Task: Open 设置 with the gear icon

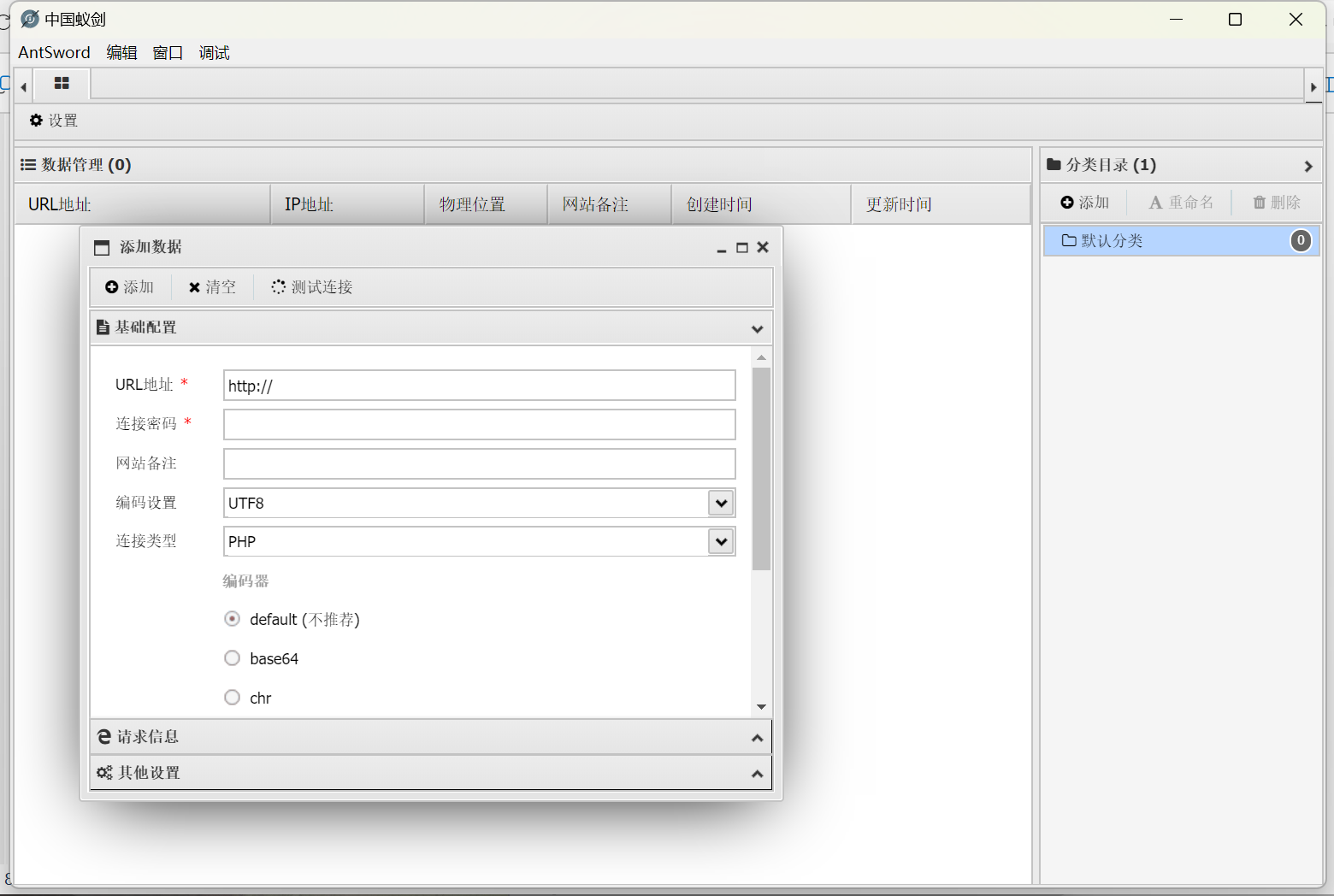Action: point(54,121)
